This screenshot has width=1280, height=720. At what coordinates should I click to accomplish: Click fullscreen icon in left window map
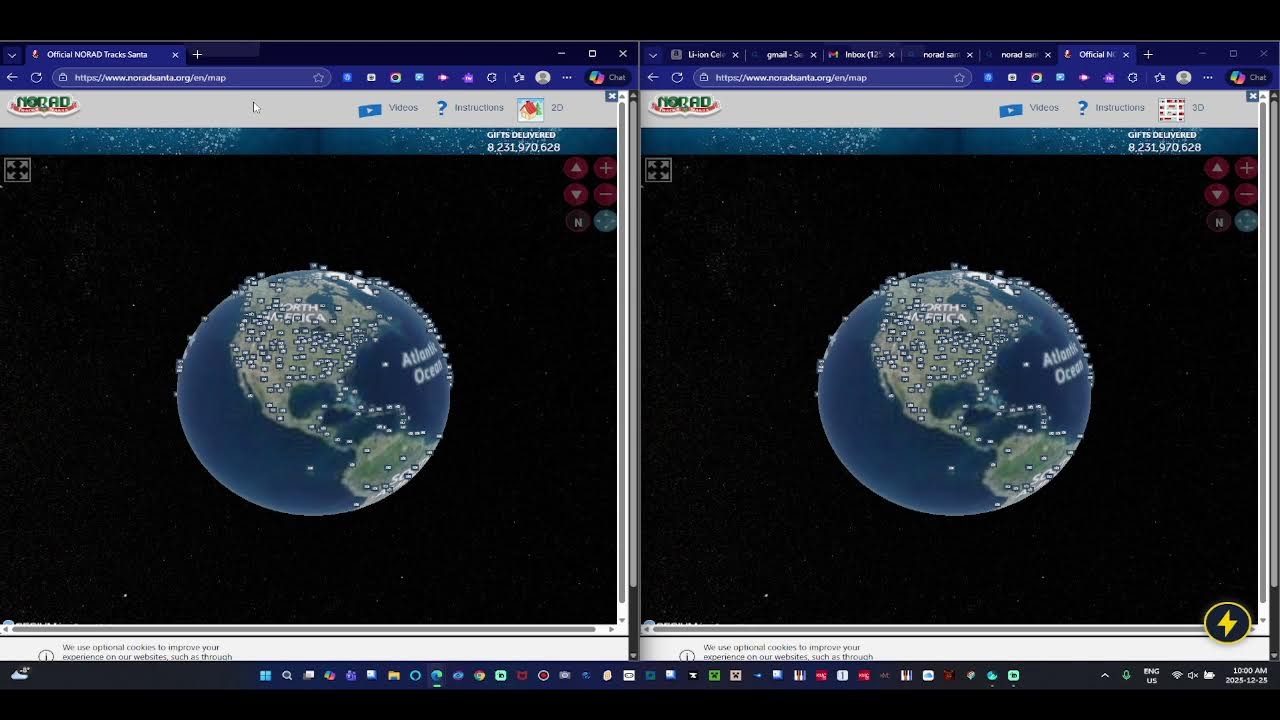point(18,170)
